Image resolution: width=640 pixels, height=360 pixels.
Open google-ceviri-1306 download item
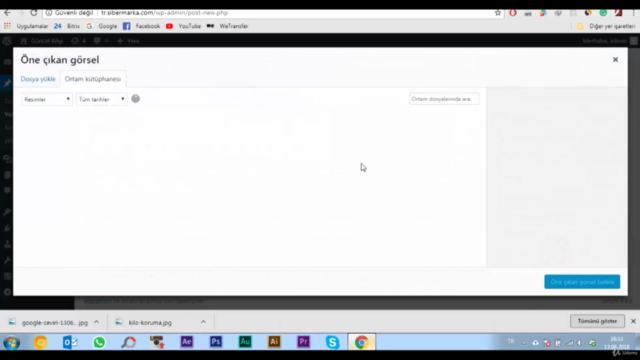pos(49,322)
